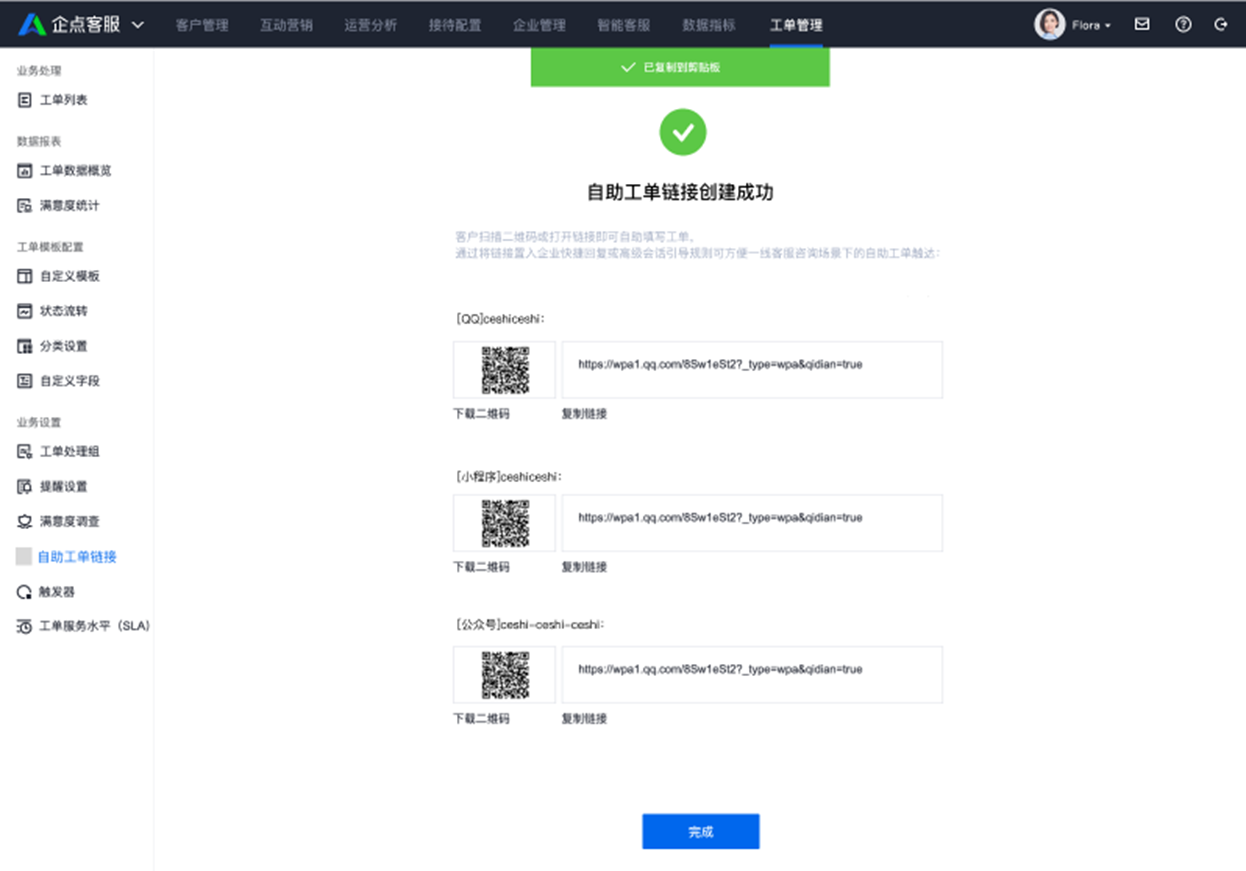Image resolution: width=1246 pixels, height=871 pixels.
Task: Open 触发器 page
Action: [x=57, y=592]
